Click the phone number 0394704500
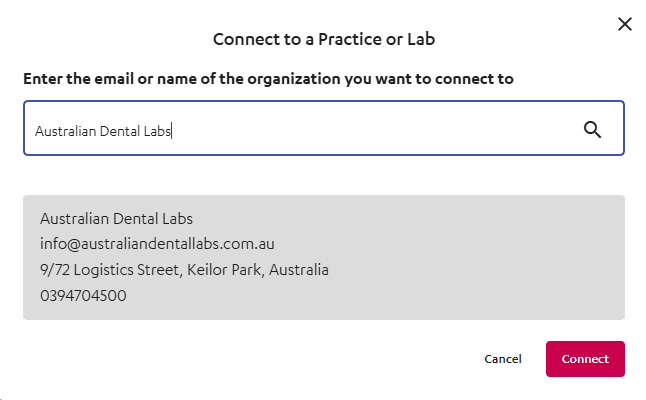 (83, 296)
